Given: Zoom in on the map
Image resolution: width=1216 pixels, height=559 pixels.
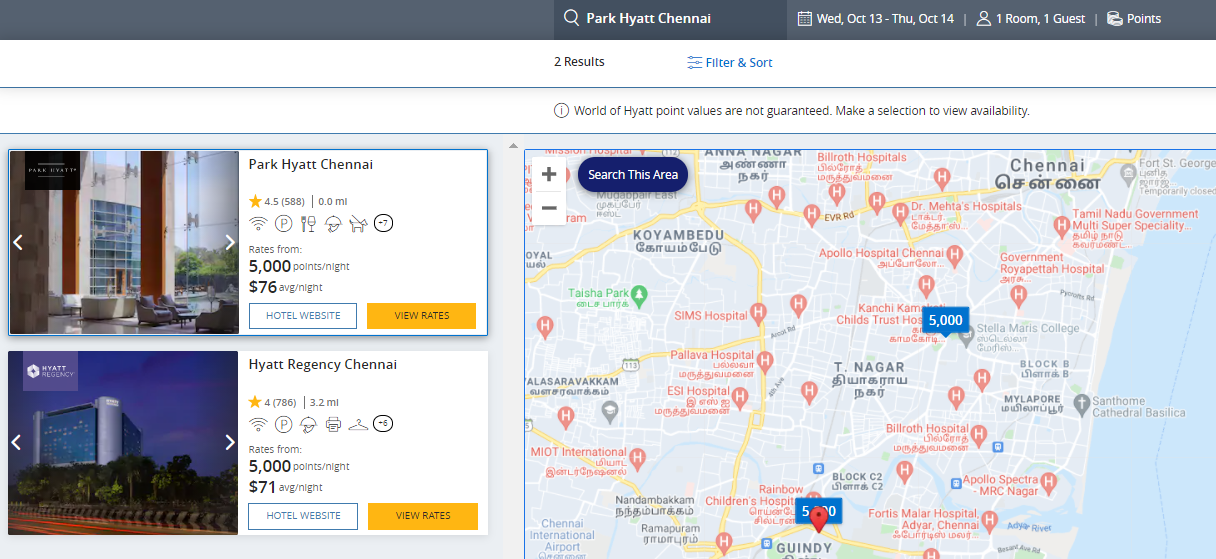Looking at the screenshot, I should 549,174.
